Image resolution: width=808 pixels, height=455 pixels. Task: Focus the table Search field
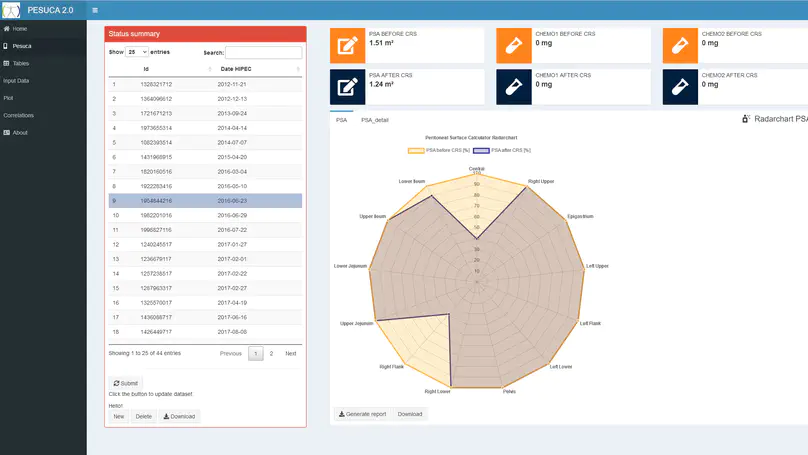pos(263,53)
